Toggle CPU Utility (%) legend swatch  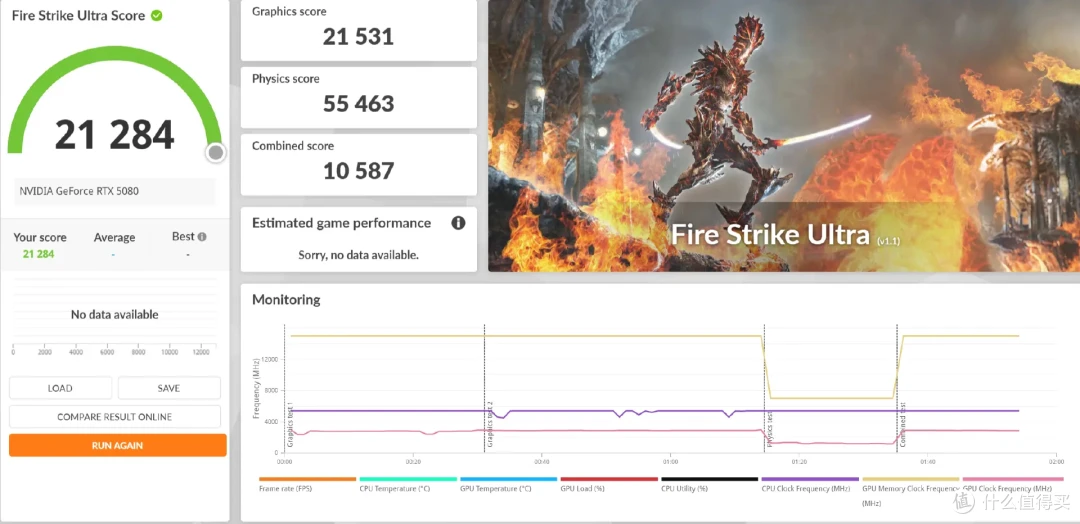(x=709, y=479)
